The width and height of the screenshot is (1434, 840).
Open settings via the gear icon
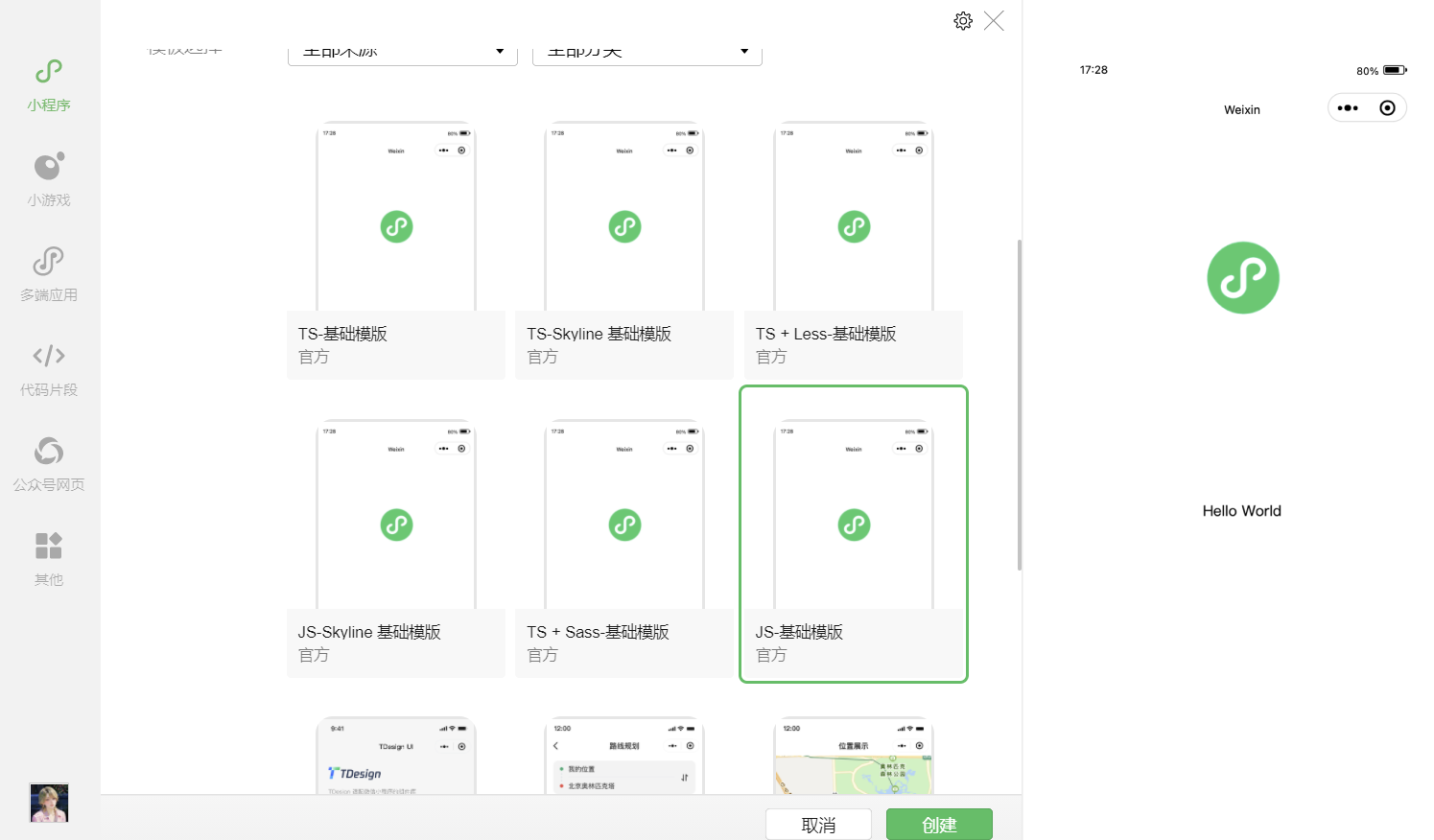[x=963, y=21]
